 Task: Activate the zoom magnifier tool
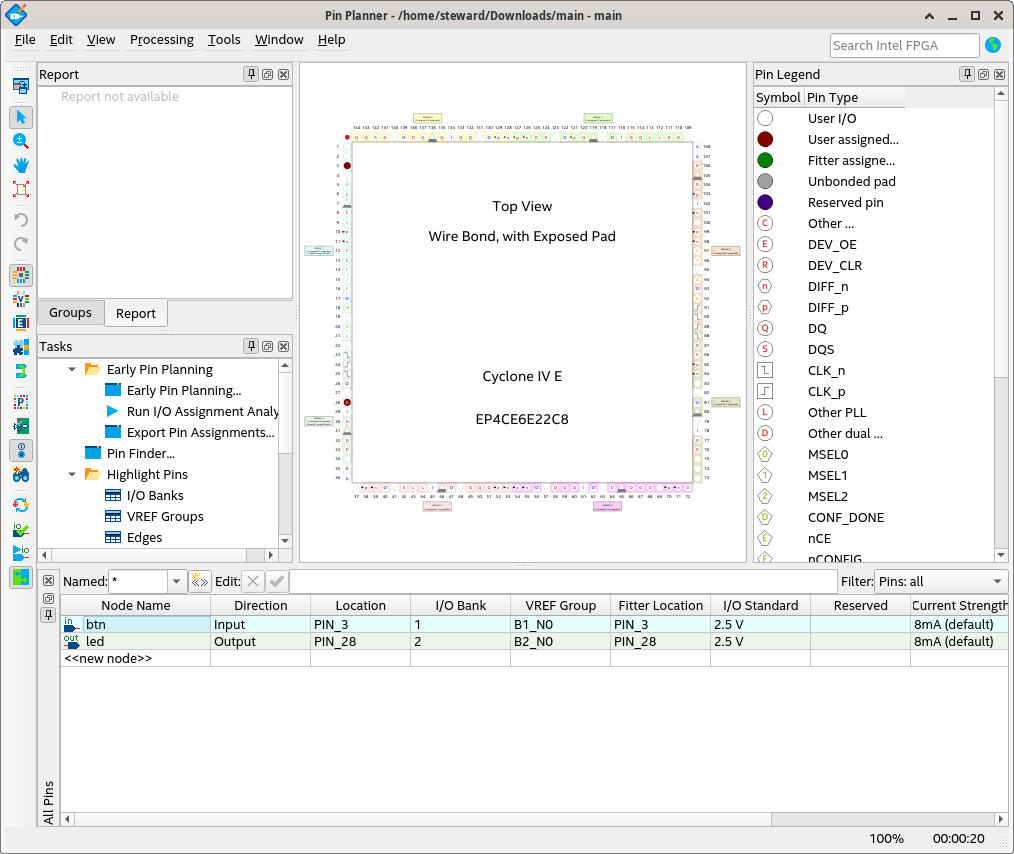(x=21, y=141)
